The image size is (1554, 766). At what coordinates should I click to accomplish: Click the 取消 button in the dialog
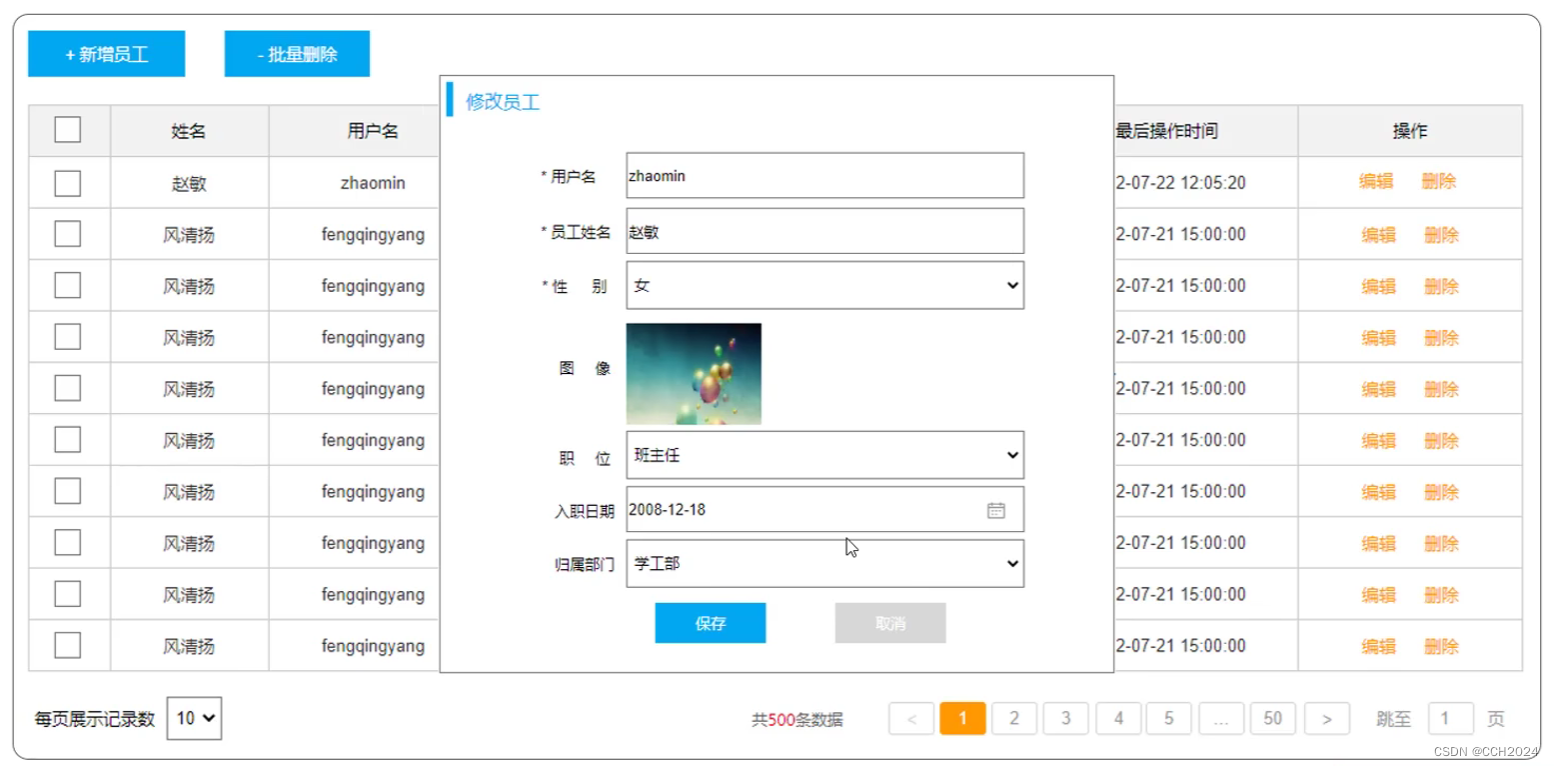coord(889,622)
